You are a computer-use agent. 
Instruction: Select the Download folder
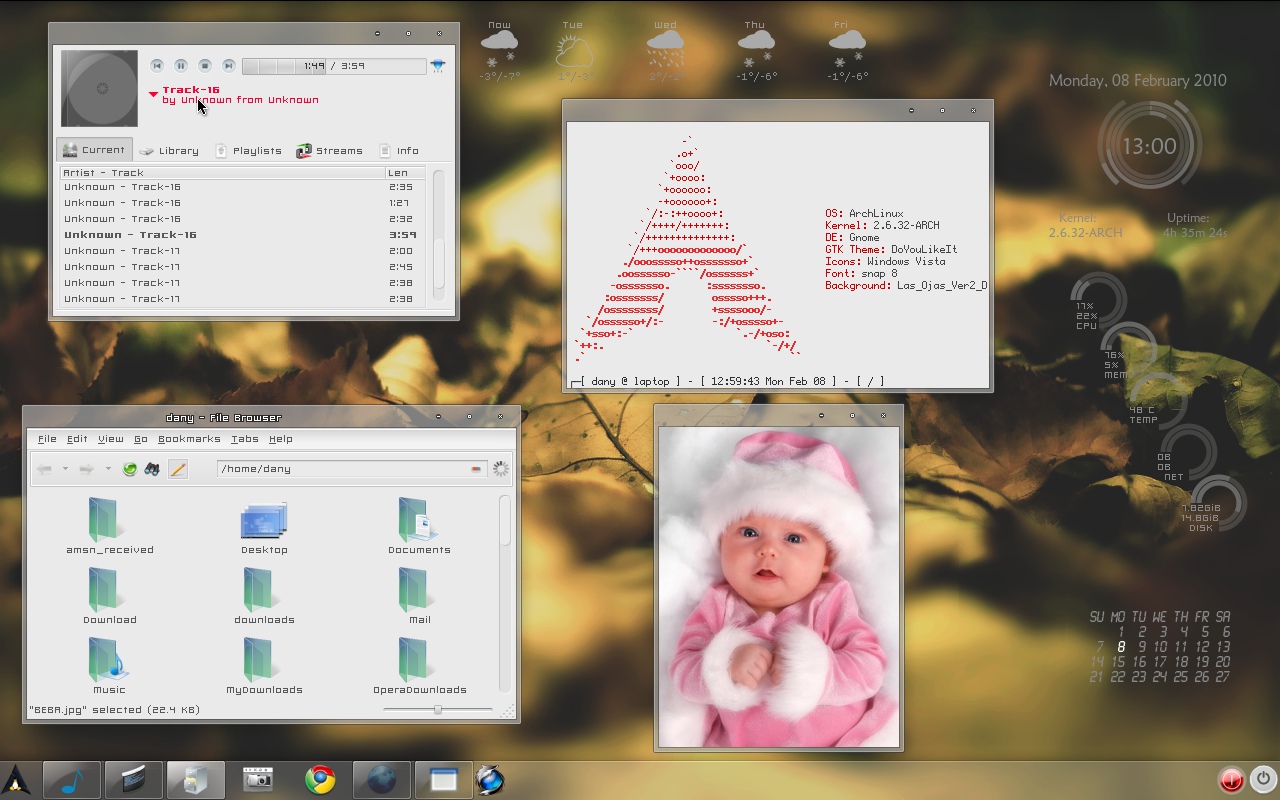point(110,596)
